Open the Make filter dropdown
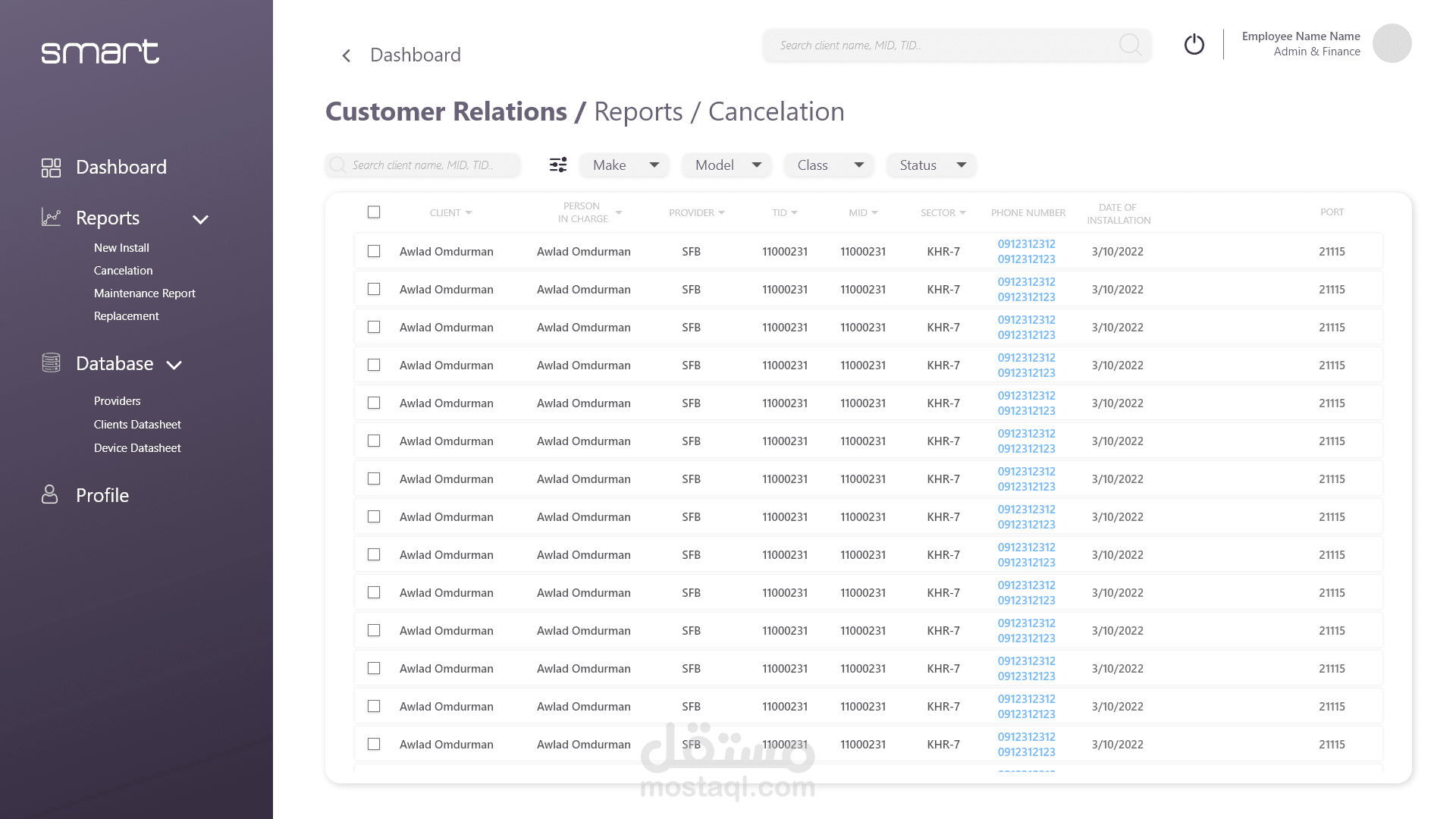 pos(624,165)
